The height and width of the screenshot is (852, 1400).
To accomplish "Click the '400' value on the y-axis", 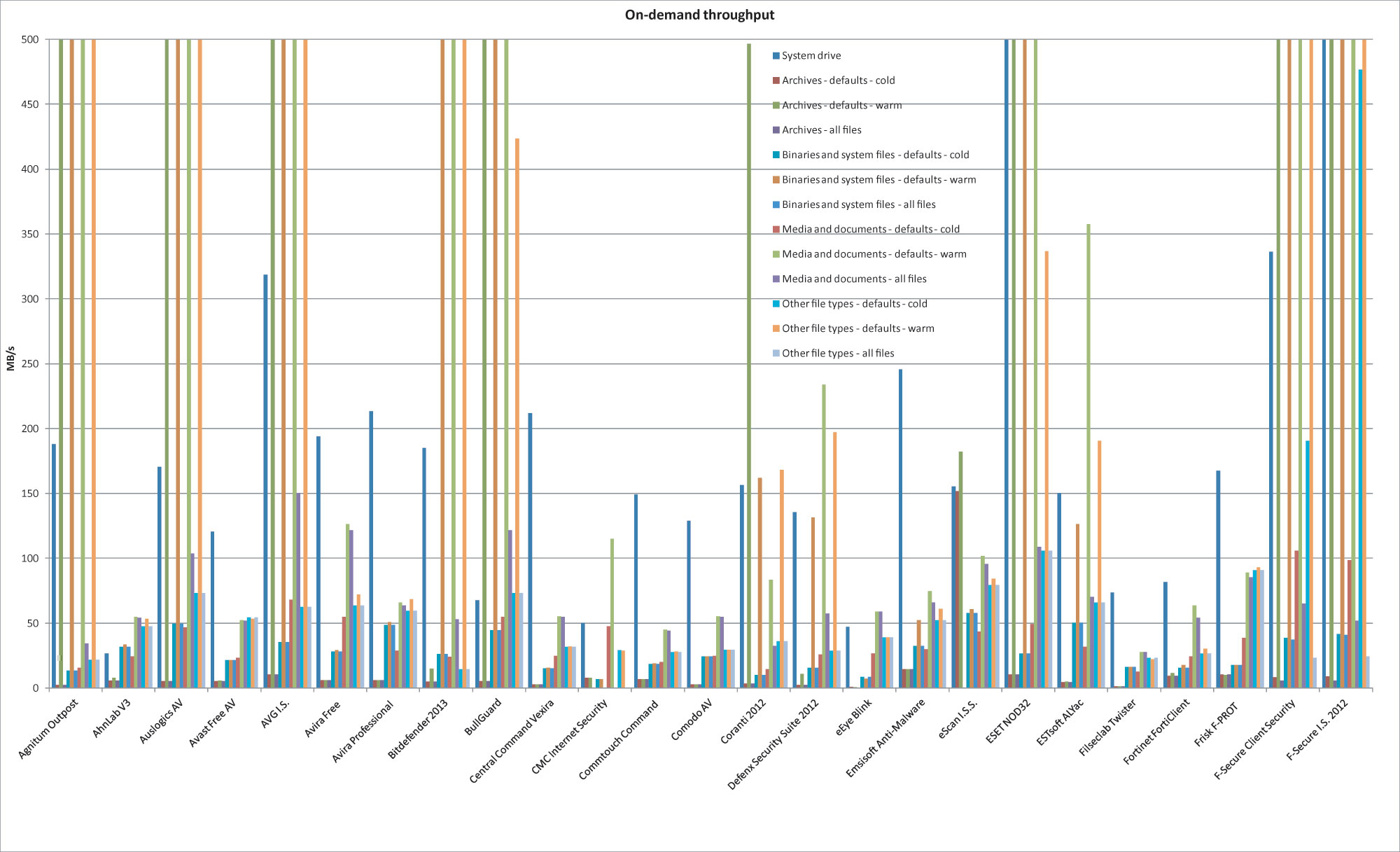I will [30, 169].
